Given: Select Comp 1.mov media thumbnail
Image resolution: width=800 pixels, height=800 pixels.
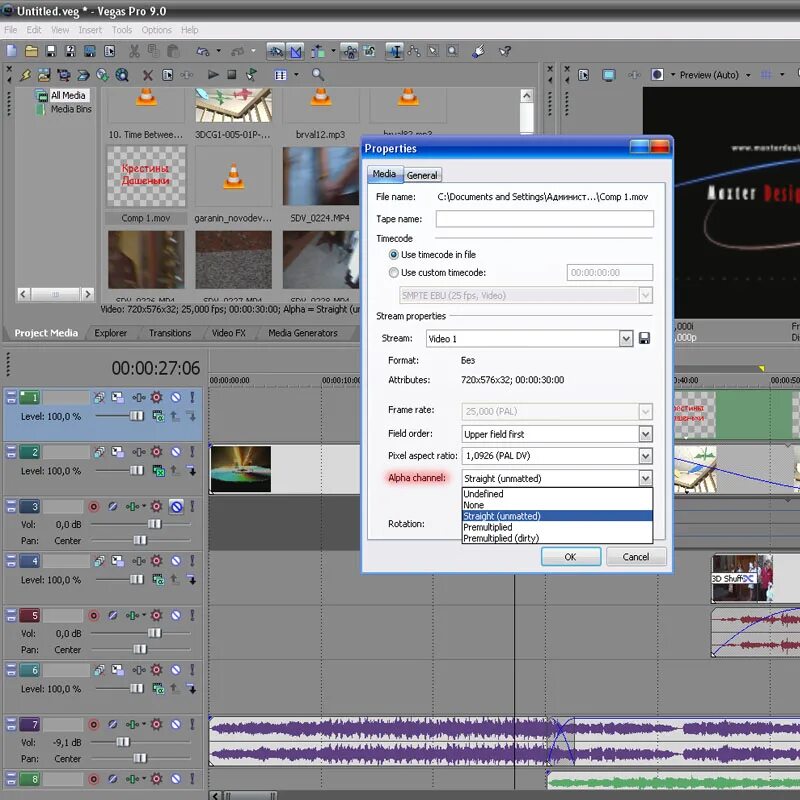Looking at the screenshot, I should click(146, 177).
